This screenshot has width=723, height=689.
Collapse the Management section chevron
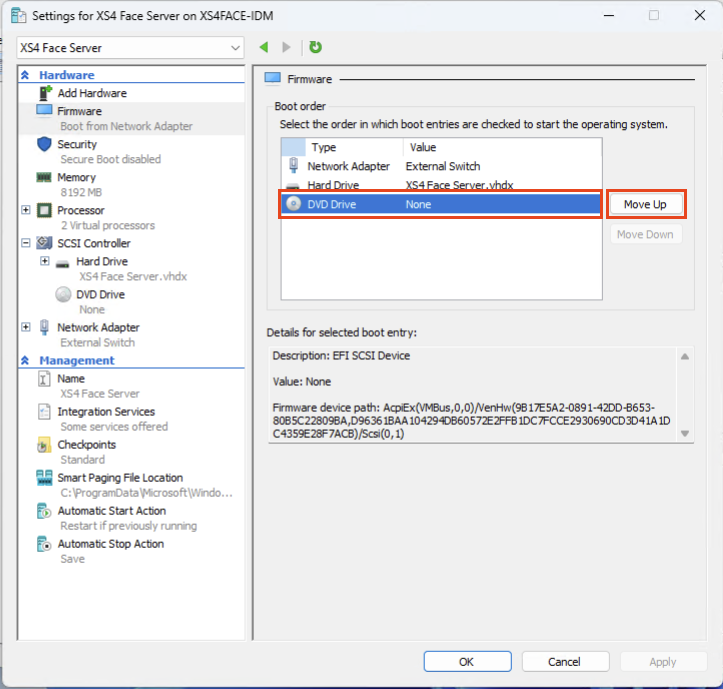25,360
